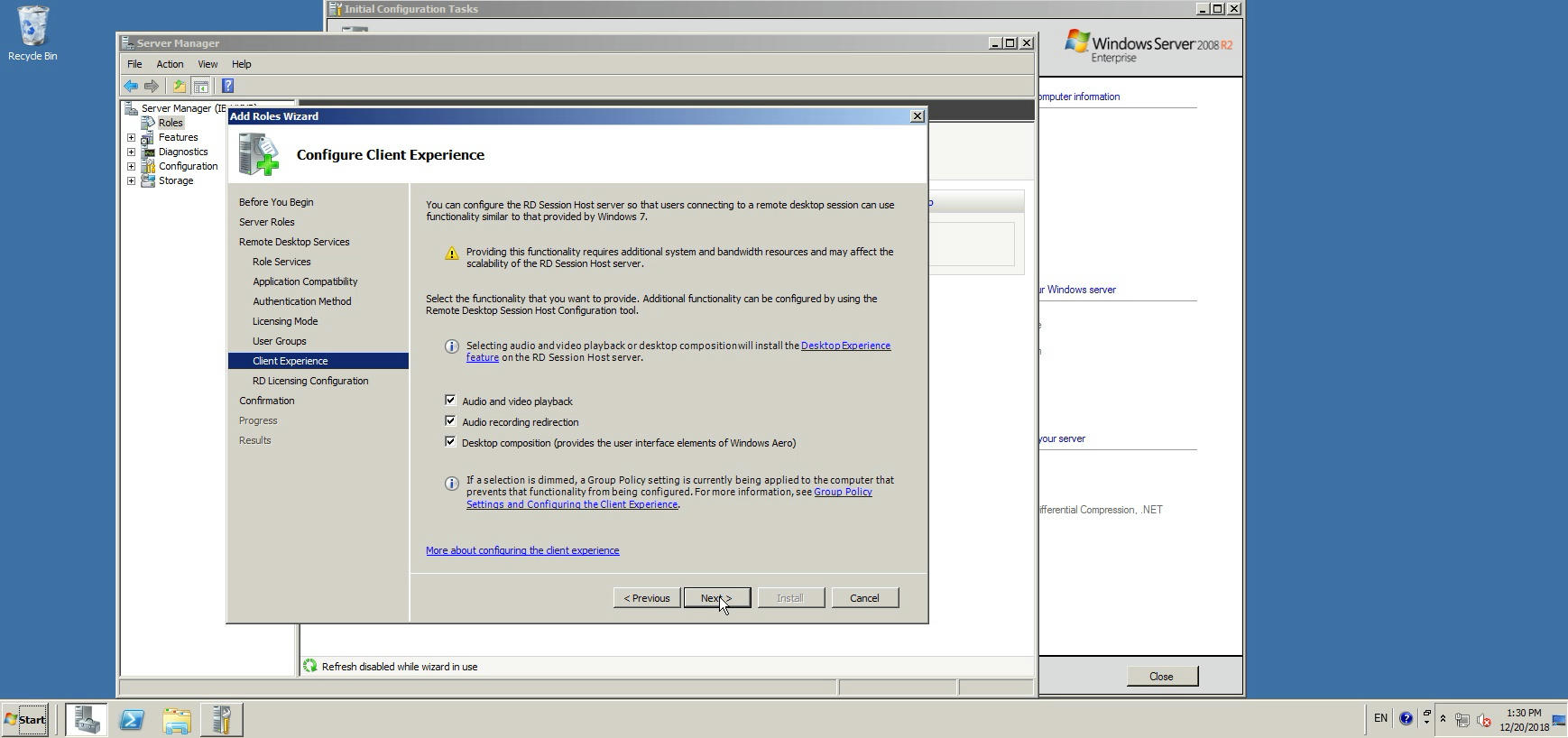Toggle Audio recording redirection checkbox

(x=450, y=420)
